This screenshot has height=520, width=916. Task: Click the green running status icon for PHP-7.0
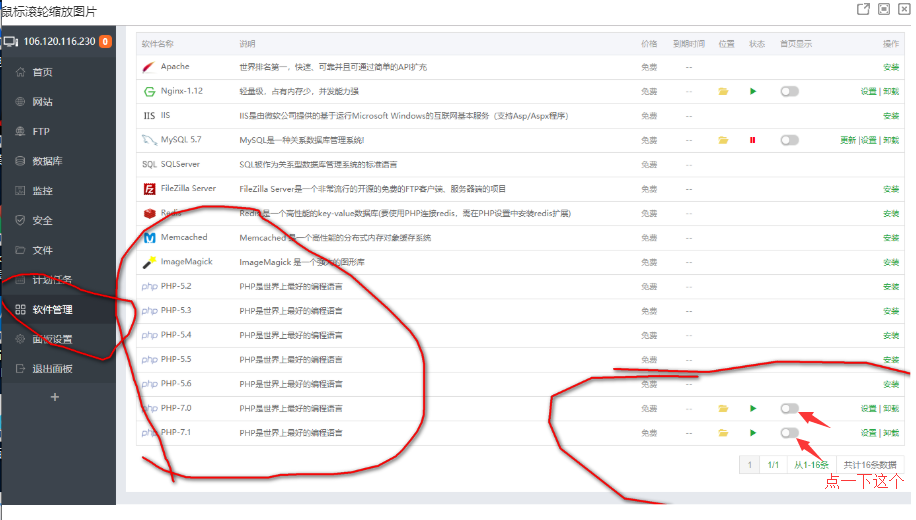click(753, 408)
